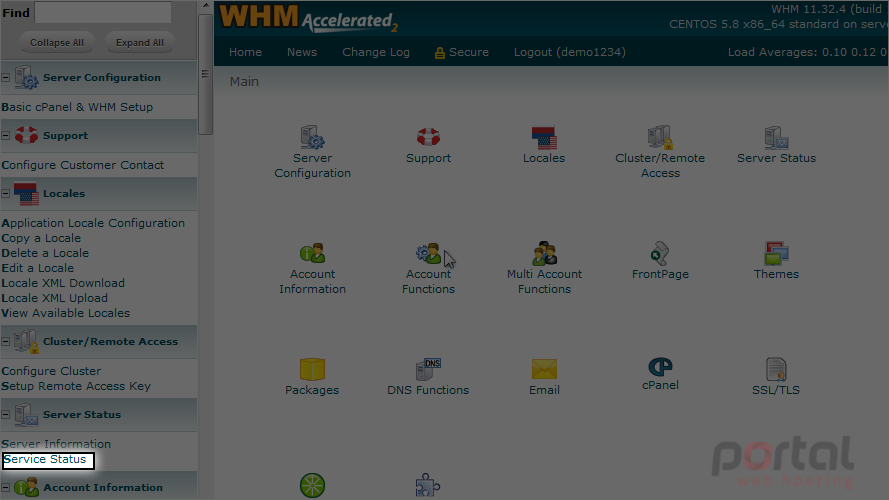Go to Home in the top navigation
Viewport: 889px width, 500px height.
coord(245,52)
